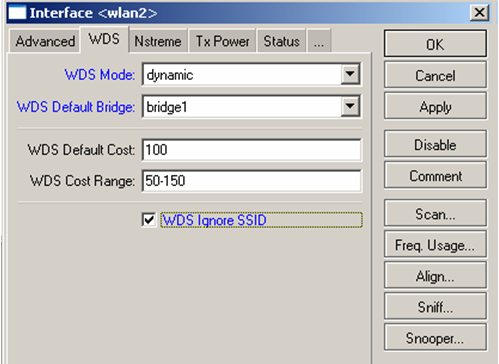Launch the Align... tool
Screen dimensions: 499x364
point(435,276)
